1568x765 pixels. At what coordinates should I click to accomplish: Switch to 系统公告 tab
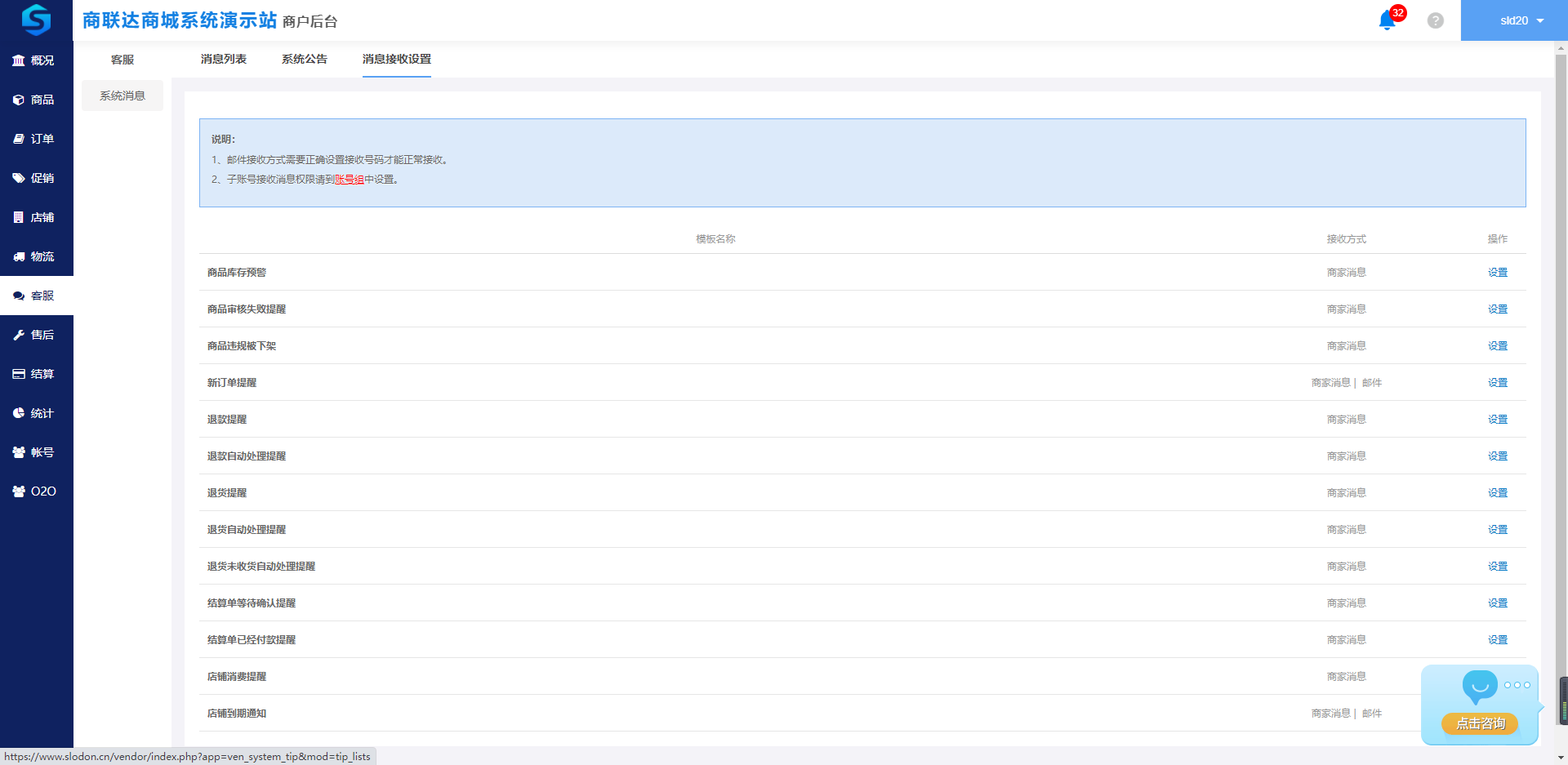(x=304, y=59)
